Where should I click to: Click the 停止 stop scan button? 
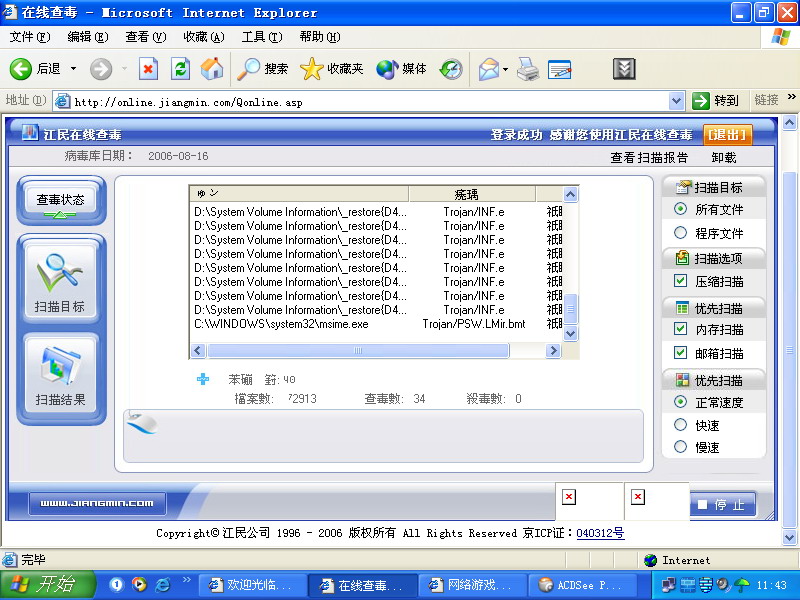click(722, 505)
